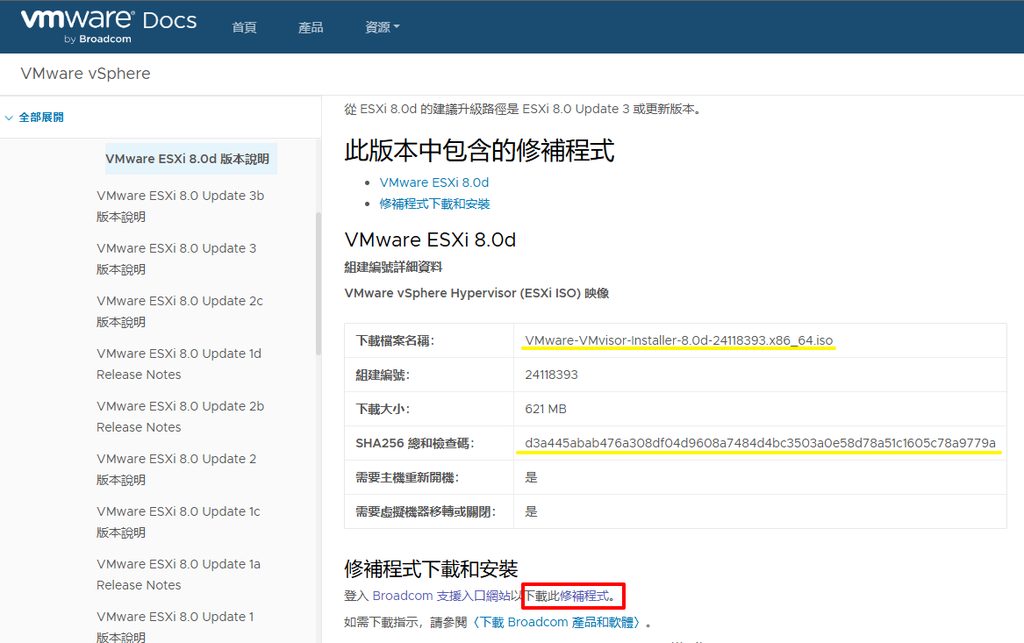Open the 首頁 menu item
This screenshot has width=1024, height=643.
click(244, 27)
